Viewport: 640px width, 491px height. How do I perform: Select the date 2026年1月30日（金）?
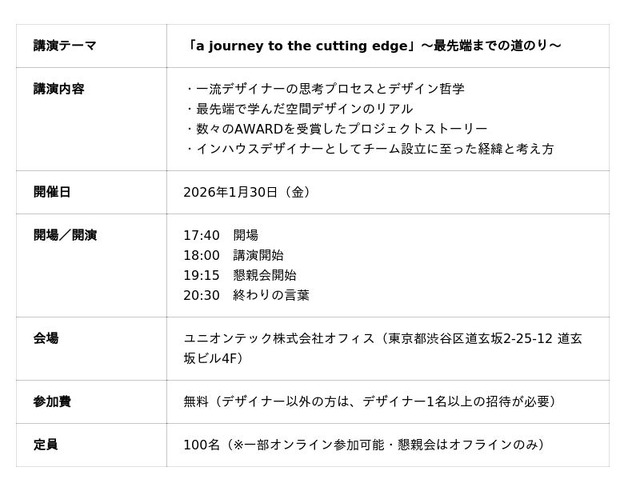pyautogui.click(x=248, y=192)
